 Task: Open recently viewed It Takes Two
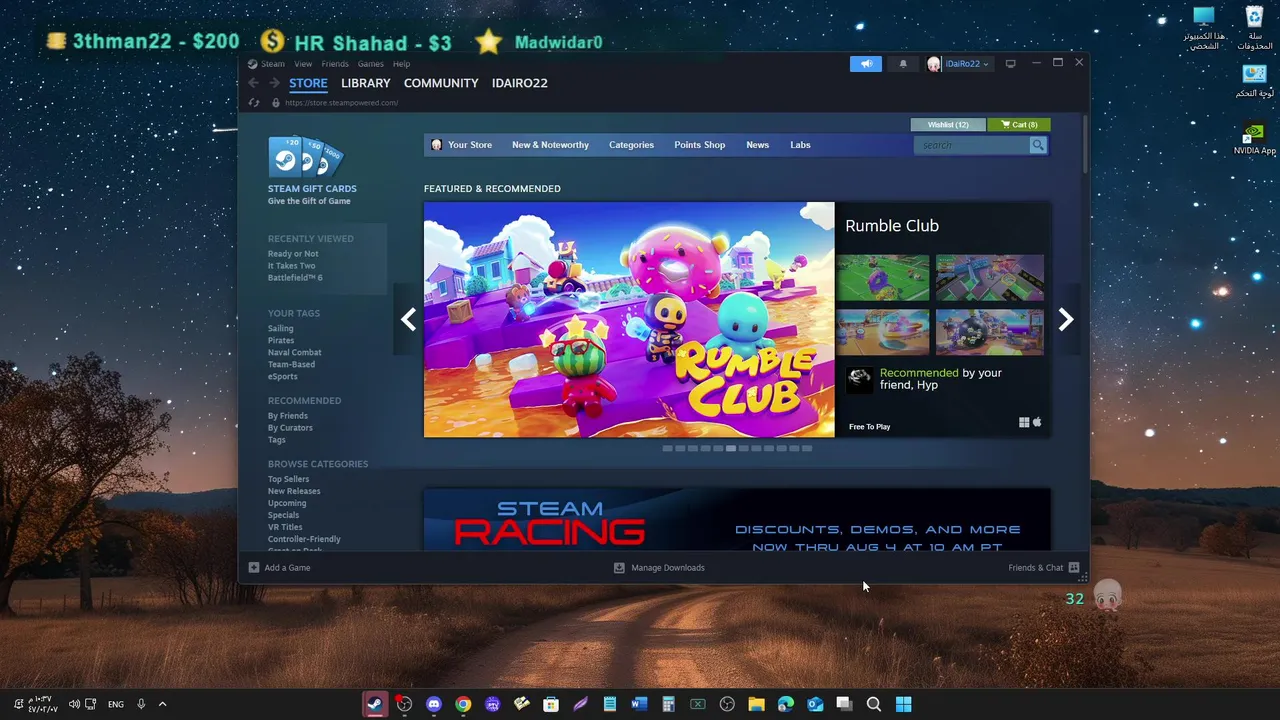click(291, 266)
